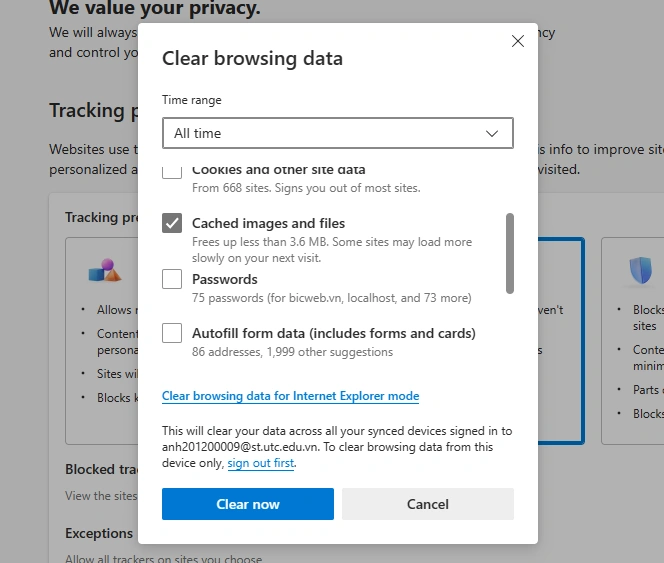The image size is (664, 563).
Task: Open Clear browsing data for Internet Explorer mode
Action: pyautogui.click(x=290, y=396)
